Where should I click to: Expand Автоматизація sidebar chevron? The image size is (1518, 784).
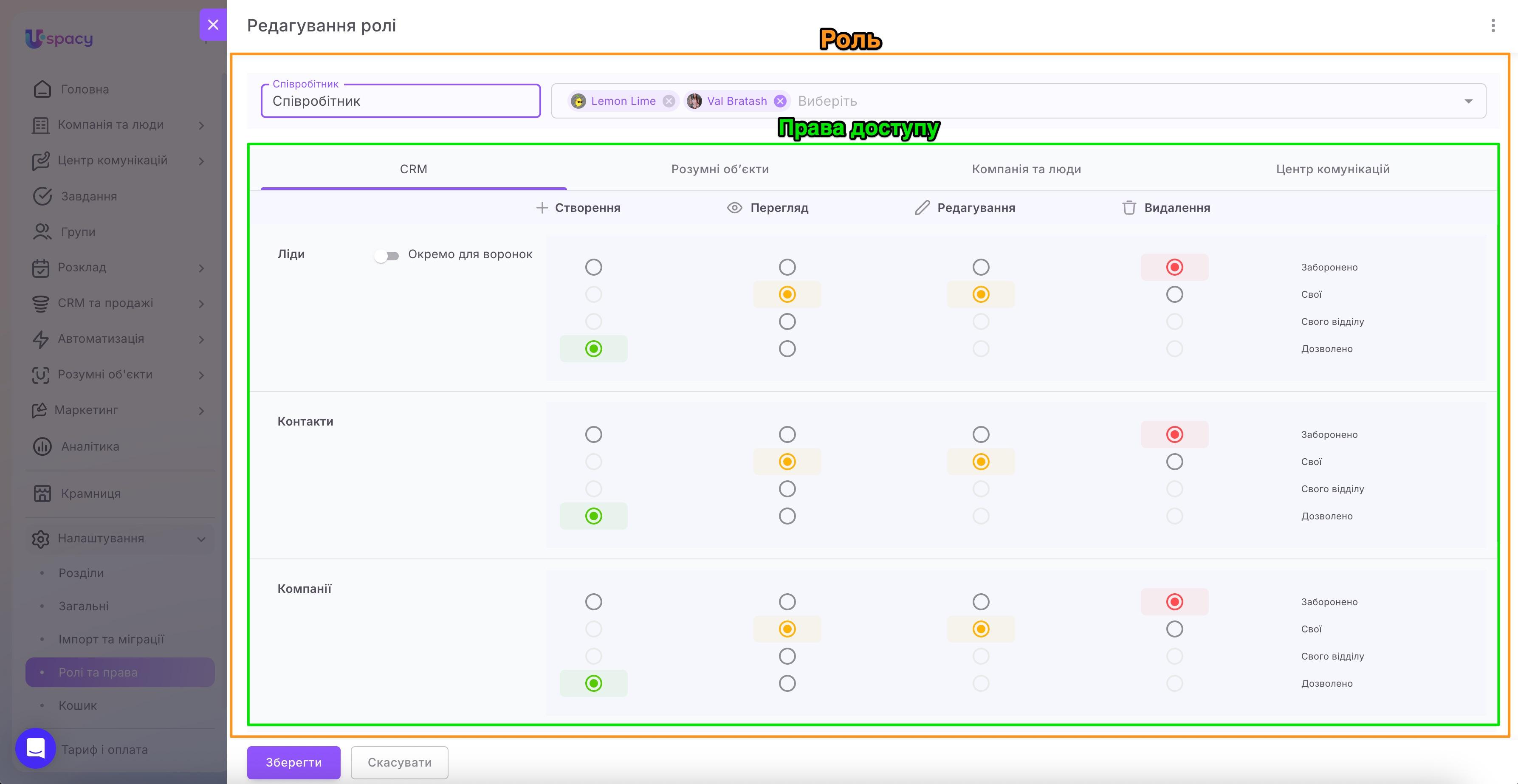tap(201, 340)
